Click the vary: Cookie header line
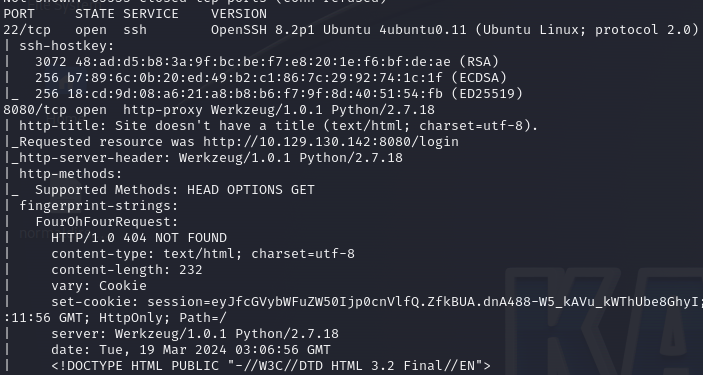Screen dimensions: 703x375 [99, 286]
